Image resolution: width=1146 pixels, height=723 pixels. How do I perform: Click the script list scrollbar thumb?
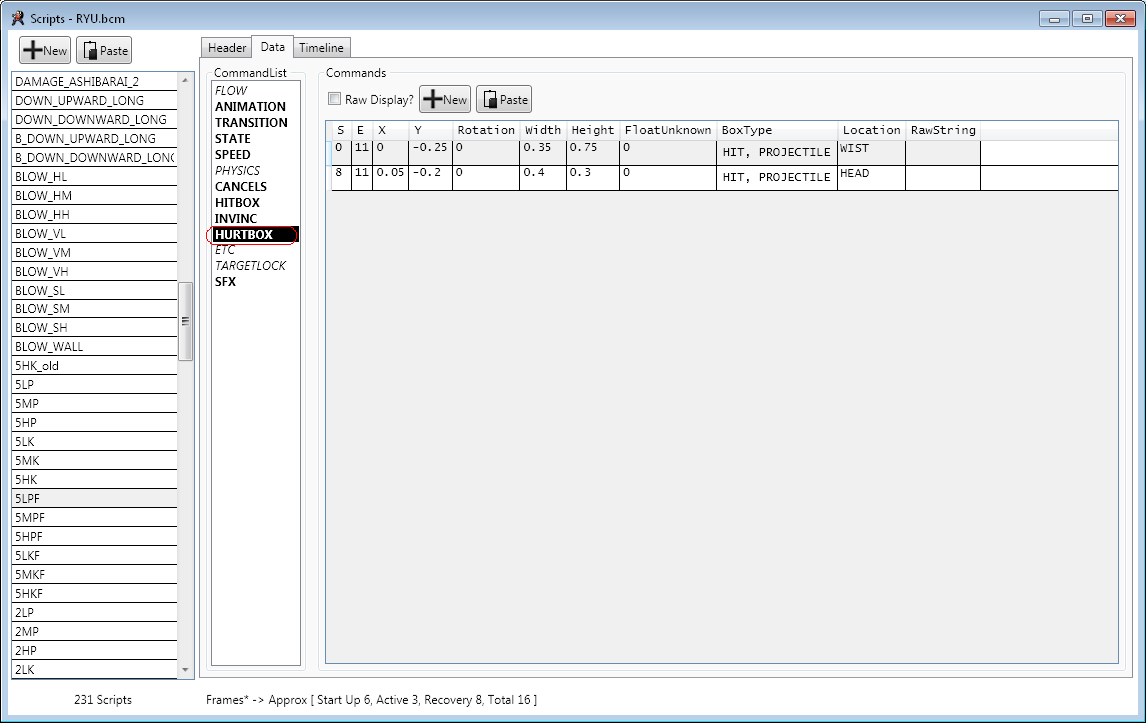tap(185, 321)
